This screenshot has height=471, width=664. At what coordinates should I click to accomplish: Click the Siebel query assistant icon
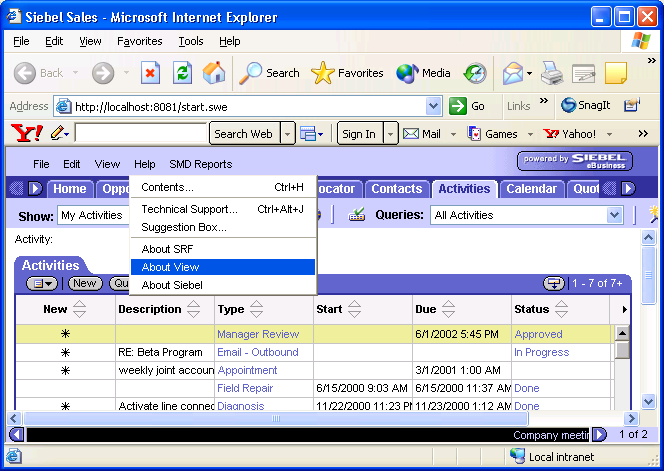tap(357, 215)
